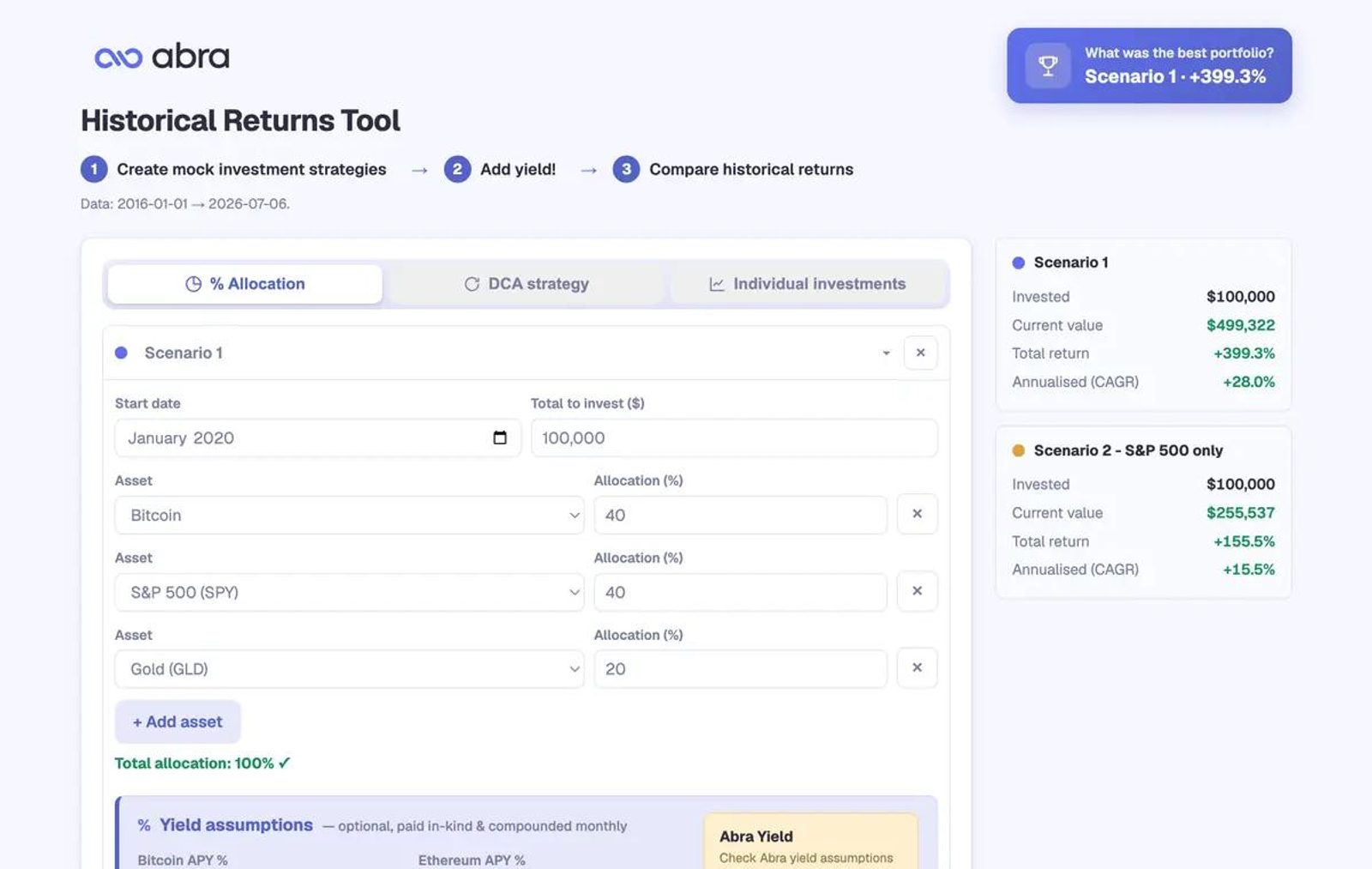Screen dimensions: 1372x869
Task: Collapse Scenario 1 with the caret arrow
Action: (886, 353)
